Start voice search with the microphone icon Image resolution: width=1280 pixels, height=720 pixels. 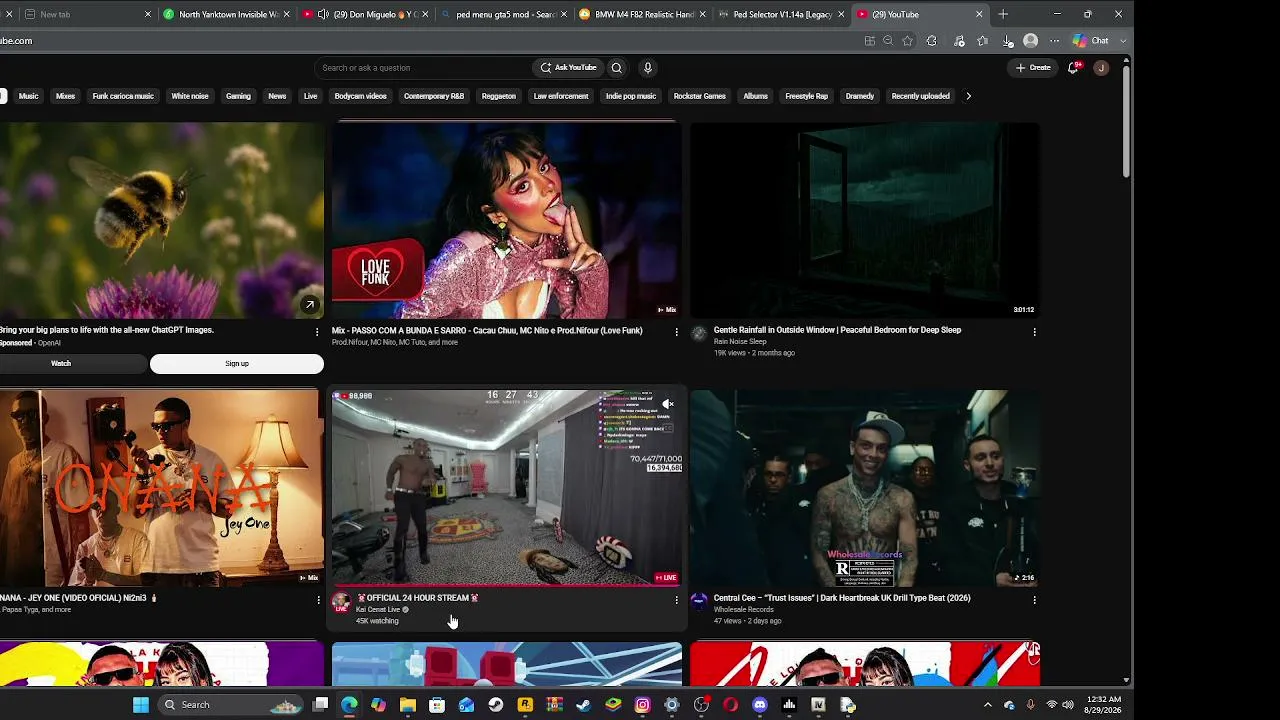(648, 68)
